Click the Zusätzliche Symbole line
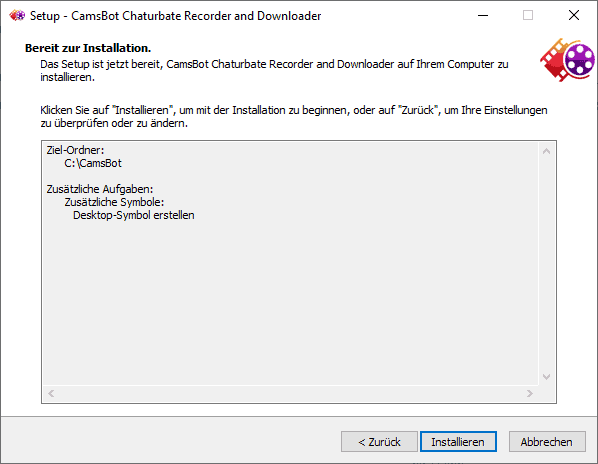This screenshot has height=464, width=598. (114, 202)
